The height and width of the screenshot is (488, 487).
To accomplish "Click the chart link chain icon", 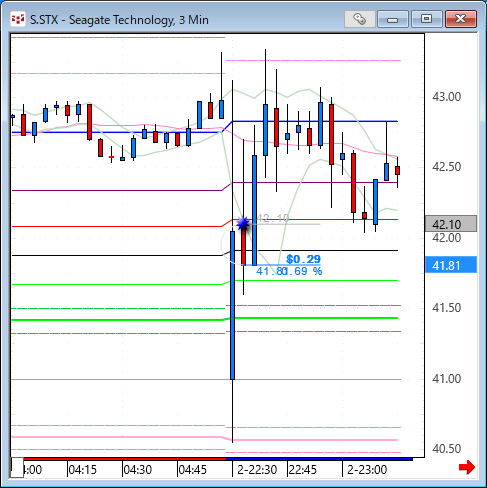I will [360, 19].
